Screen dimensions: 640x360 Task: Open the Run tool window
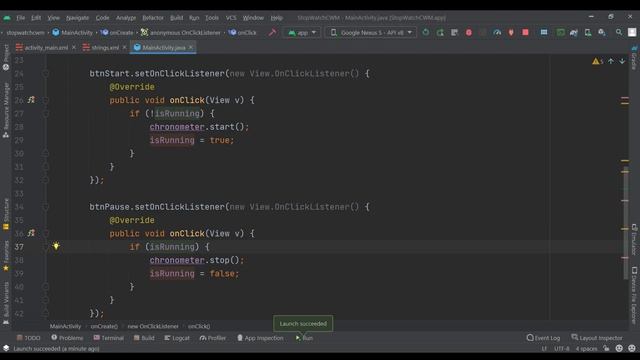304,338
